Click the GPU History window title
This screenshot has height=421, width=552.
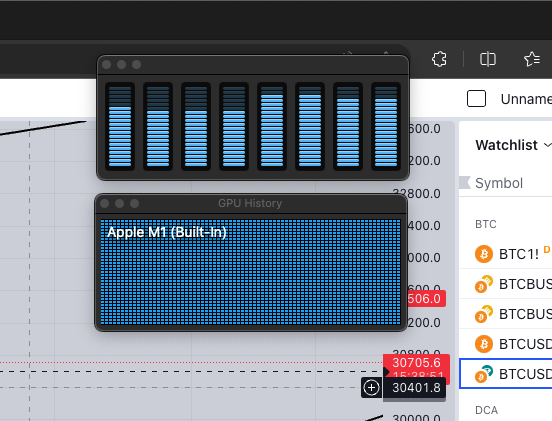(250, 203)
